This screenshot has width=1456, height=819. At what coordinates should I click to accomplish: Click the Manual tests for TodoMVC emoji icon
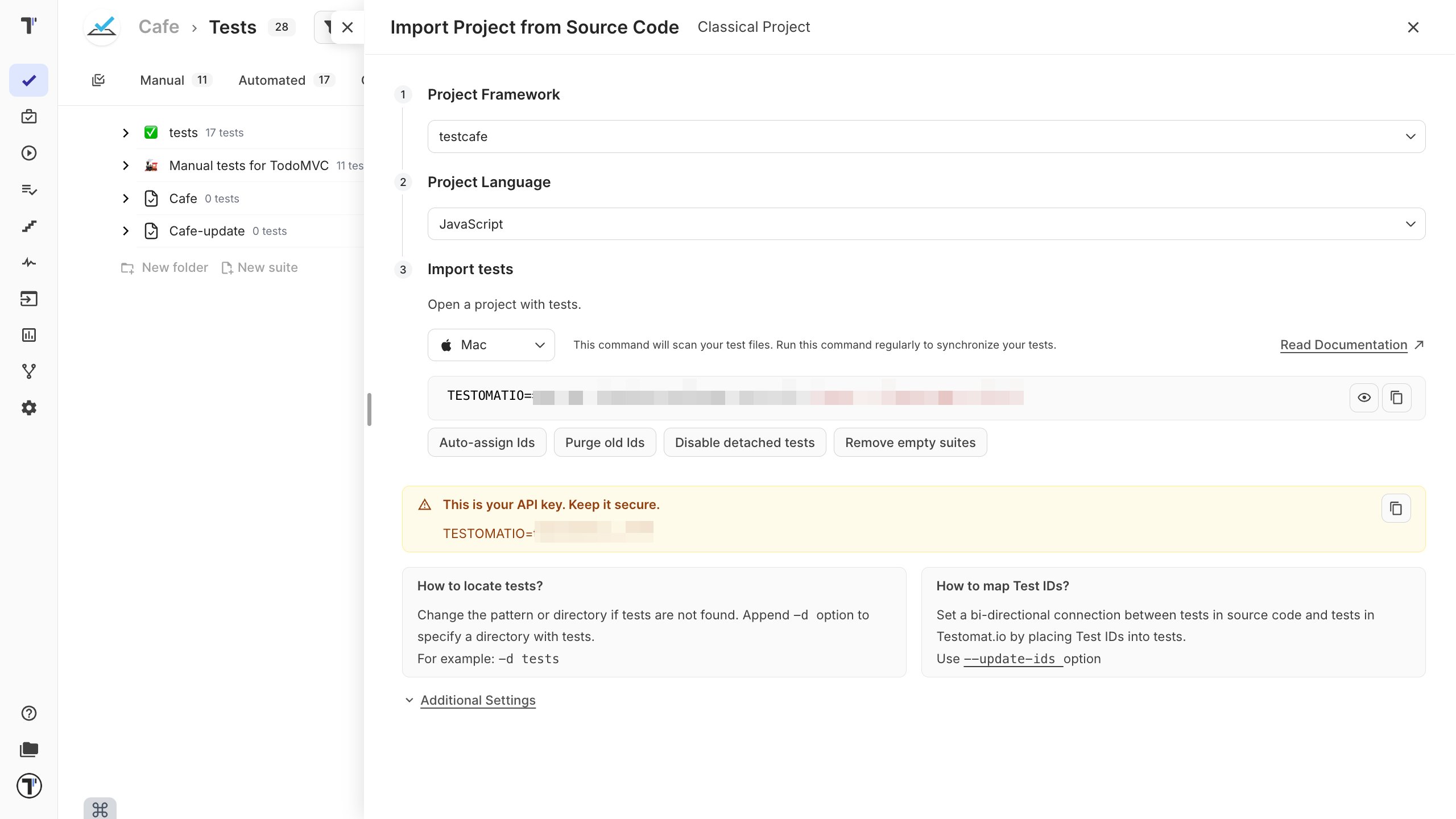pos(151,166)
